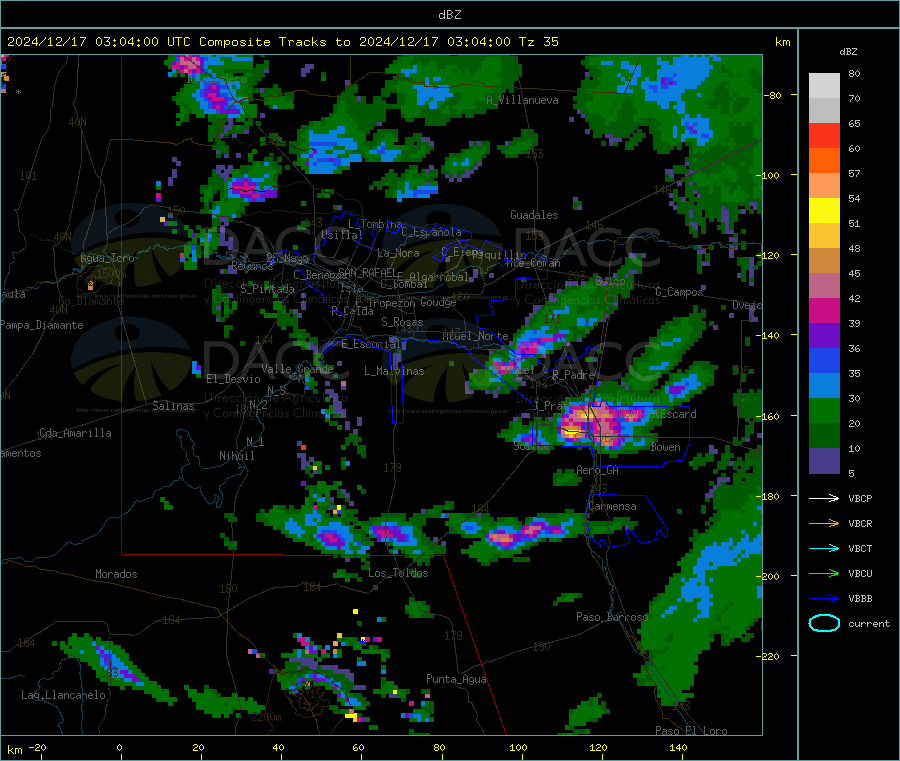Click the L_Malvinas place label
Viewport: 900px width, 761px height.
pos(394,371)
